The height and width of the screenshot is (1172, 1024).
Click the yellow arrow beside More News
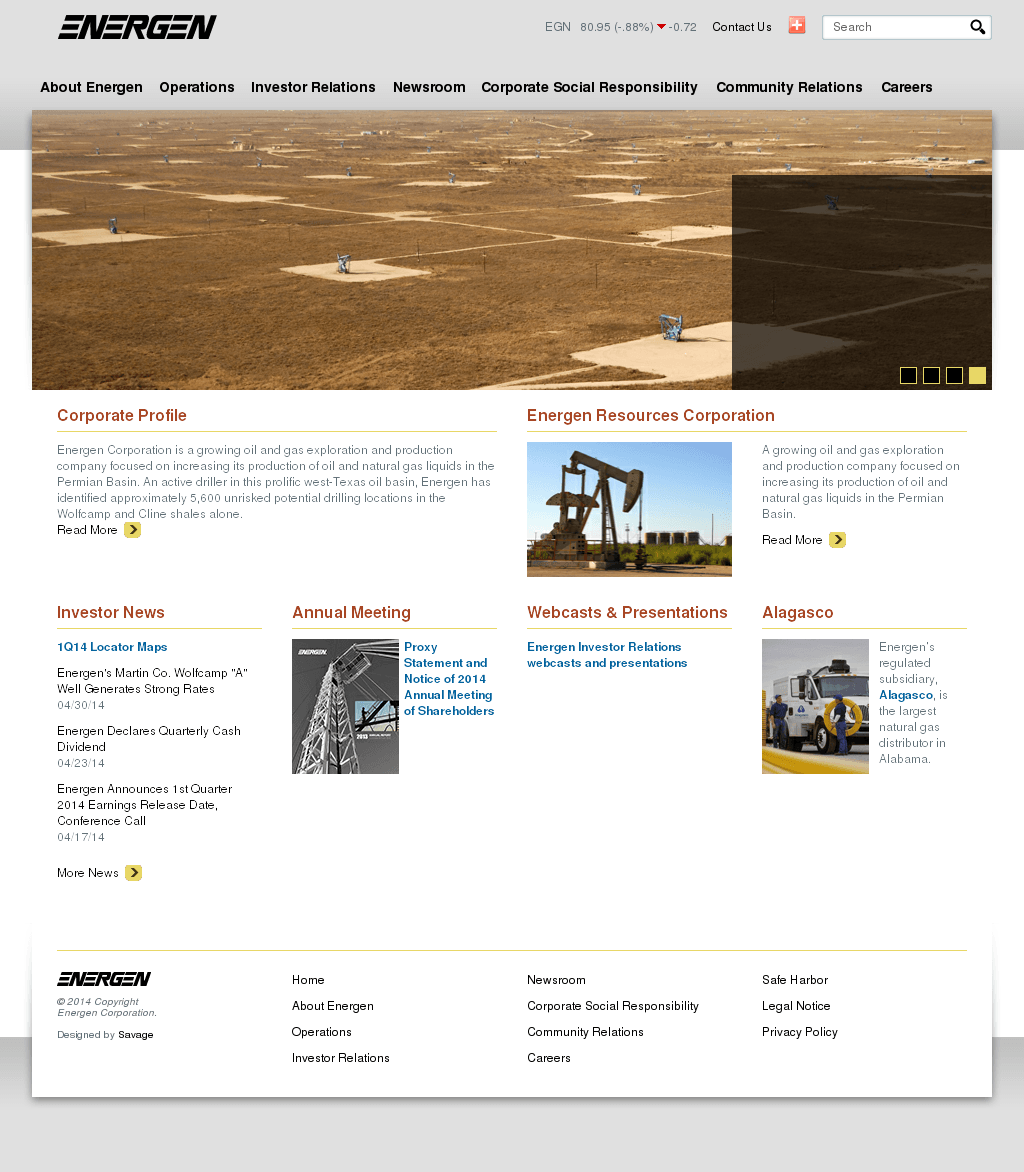[133, 873]
